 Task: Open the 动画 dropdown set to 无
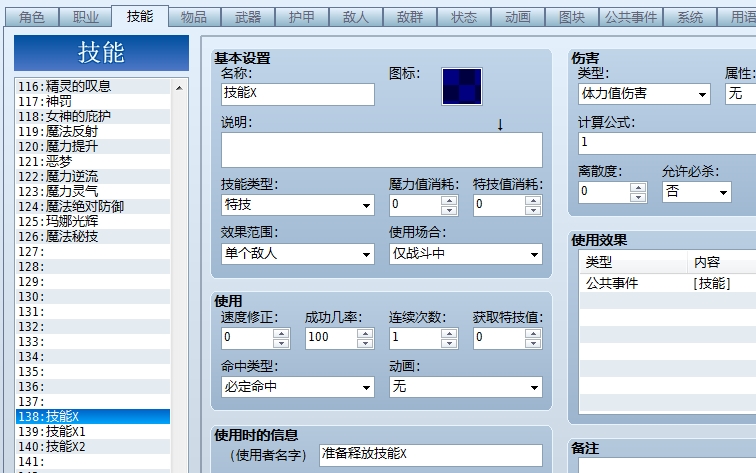pyautogui.click(x=466, y=387)
